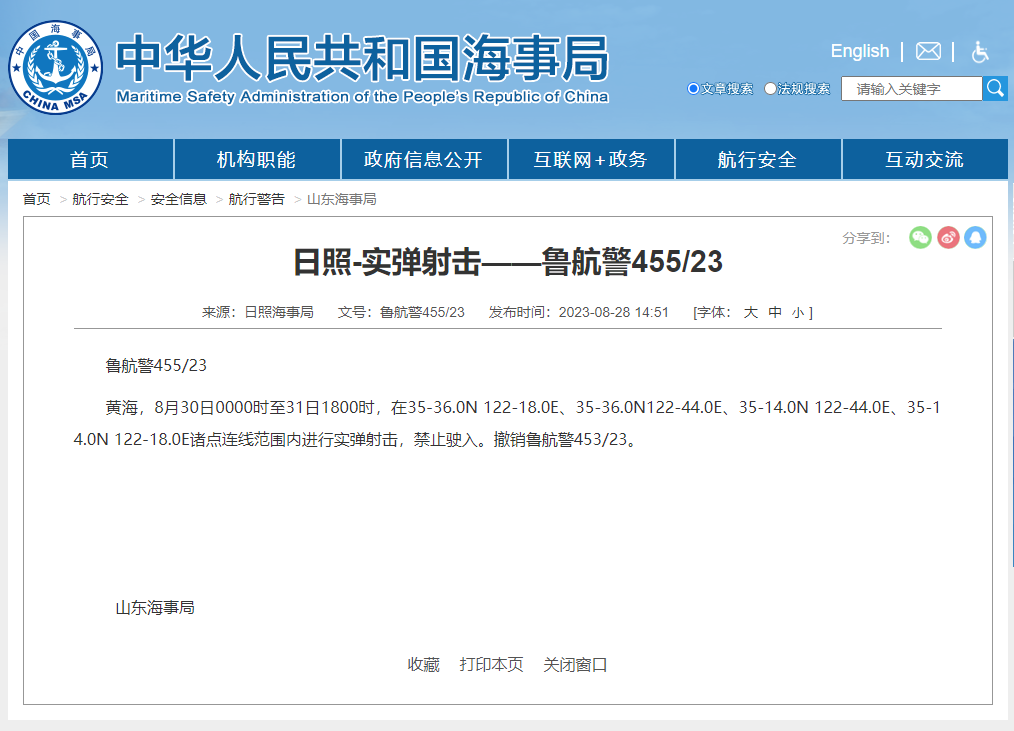Open 互动交流 navigation tab

click(x=925, y=159)
